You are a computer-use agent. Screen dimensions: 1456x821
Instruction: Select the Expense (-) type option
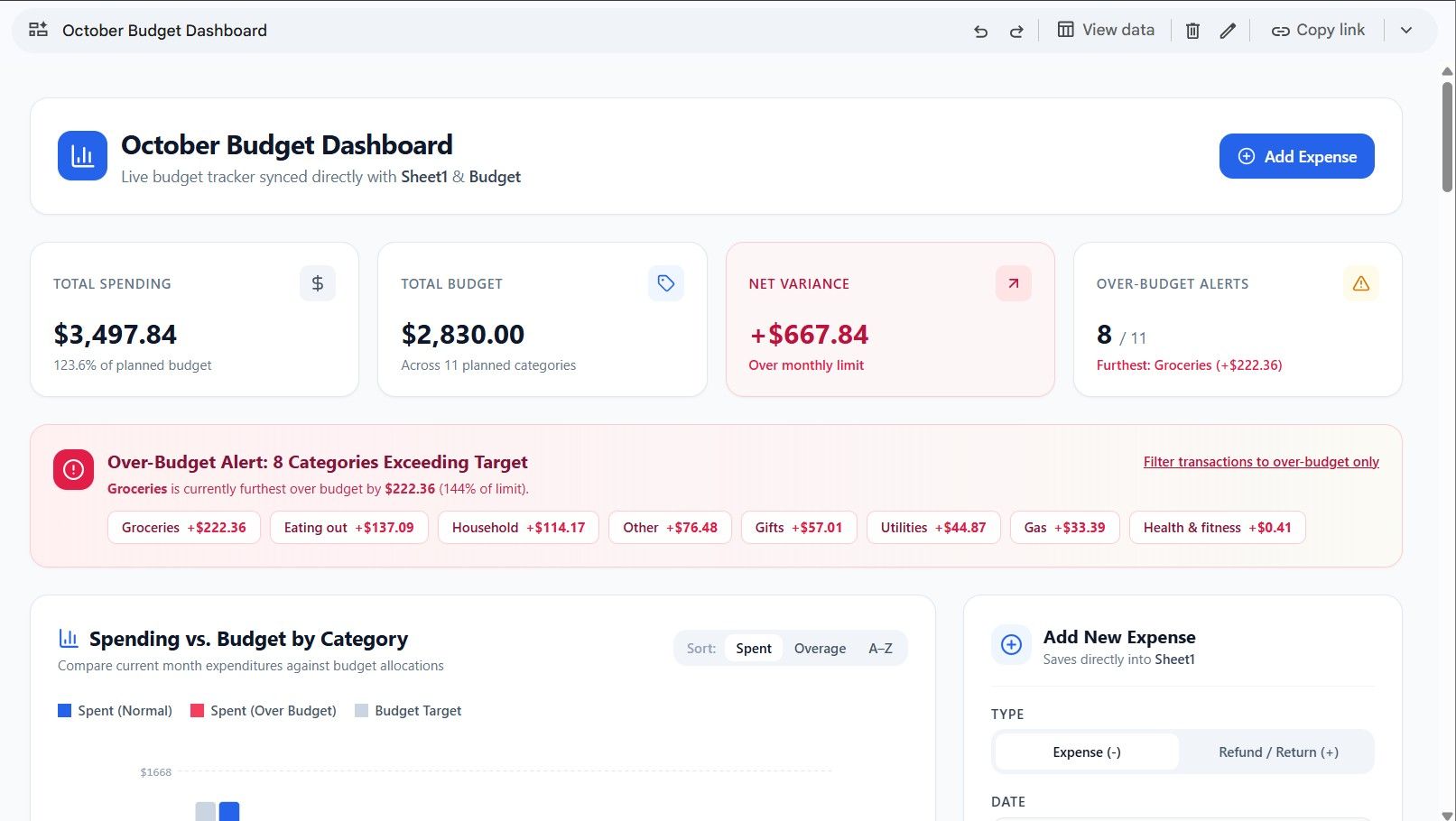point(1087,752)
